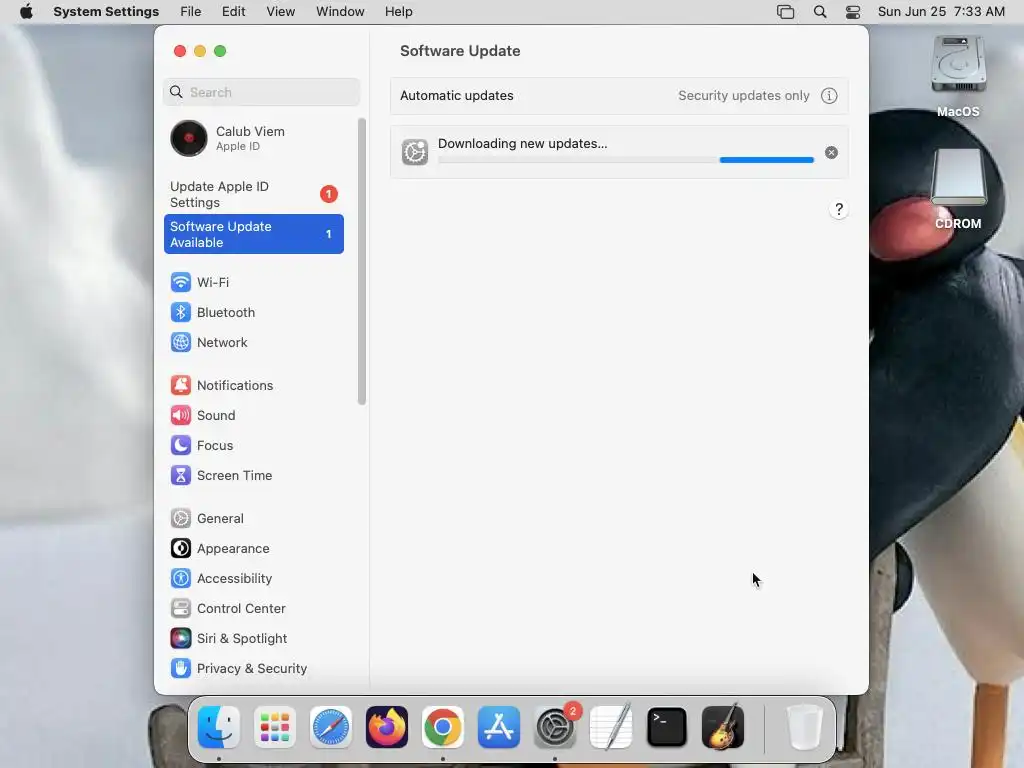Click the Stage Manager menu bar icon
Image resolution: width=1024 pixels, height=768 pixels.
click(786, 12)
